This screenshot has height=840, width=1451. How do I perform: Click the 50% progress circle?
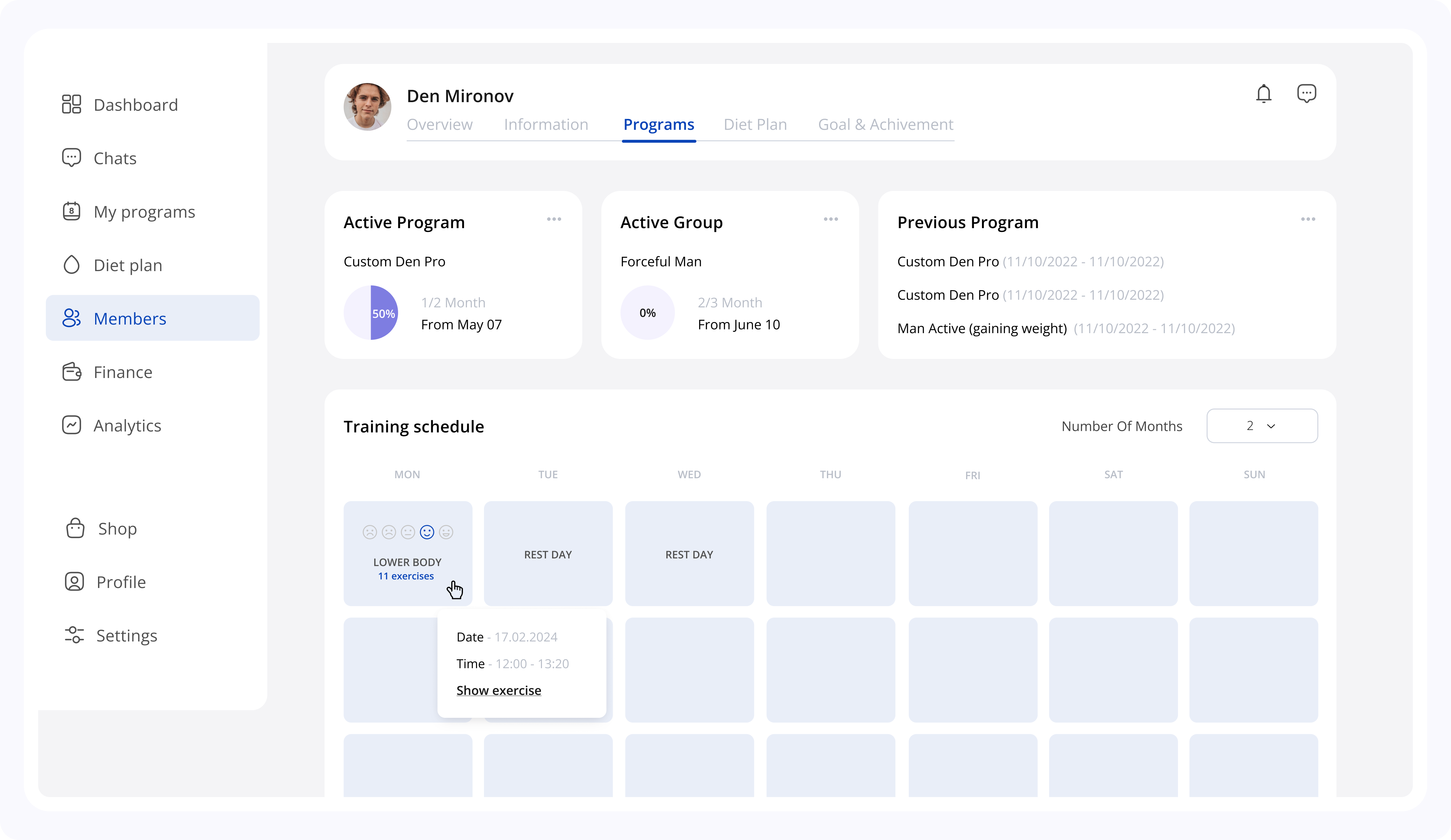[371, 313]
